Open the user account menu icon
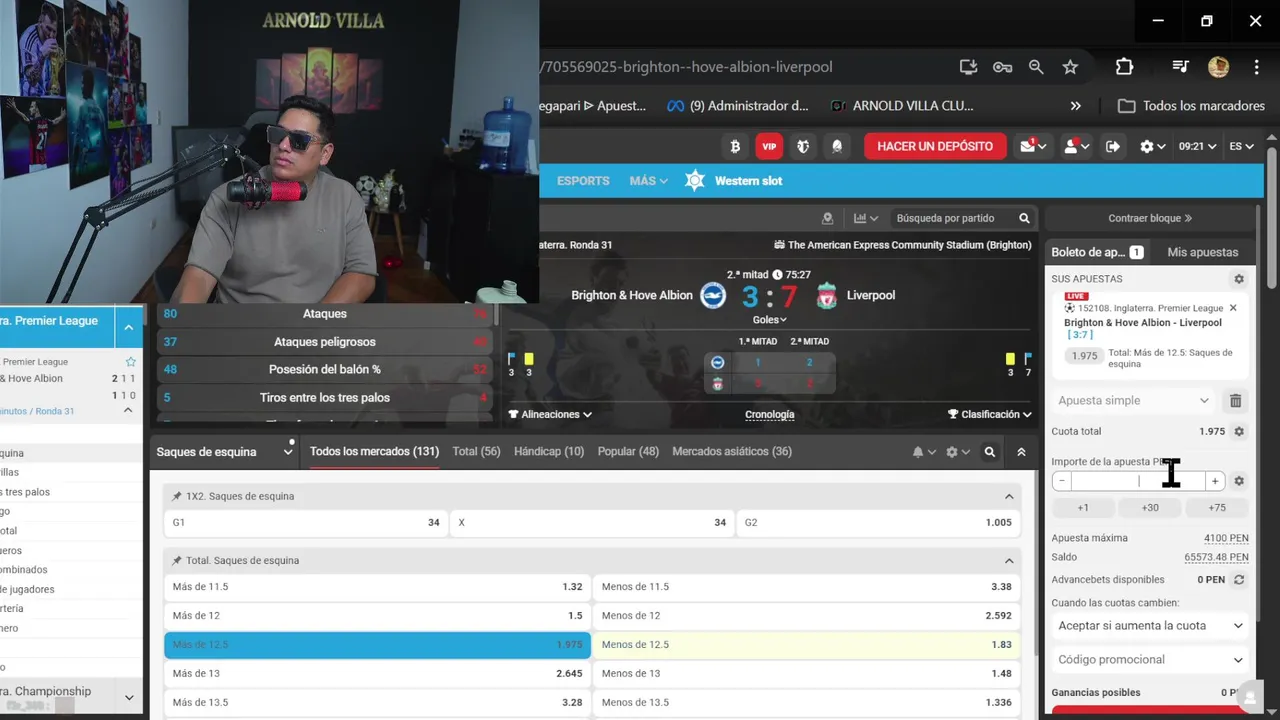The image size is (1280, 720). pyautogui.click(x=1076, y=146)
